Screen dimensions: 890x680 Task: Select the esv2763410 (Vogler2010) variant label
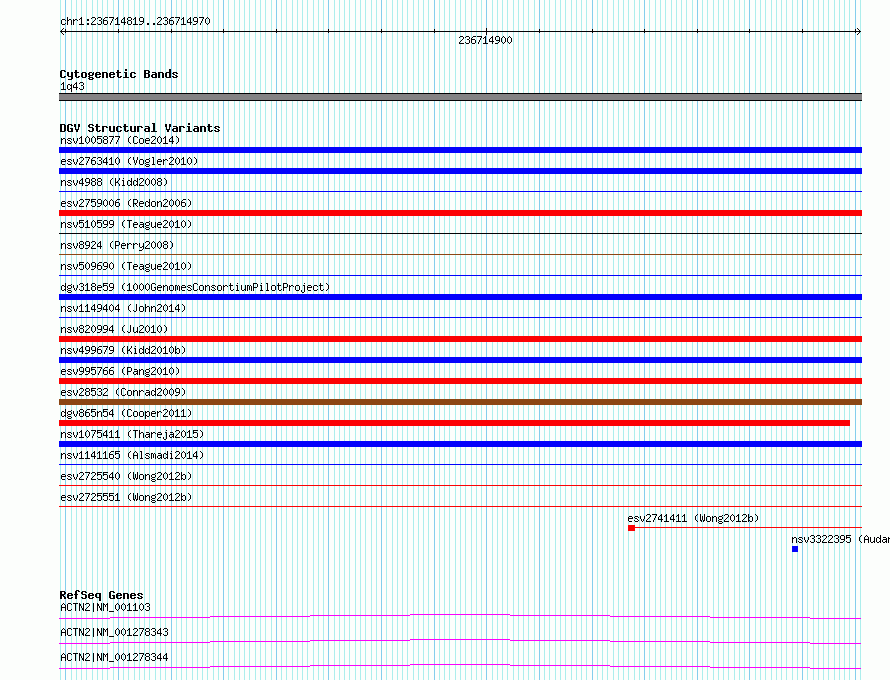point(129,161)
